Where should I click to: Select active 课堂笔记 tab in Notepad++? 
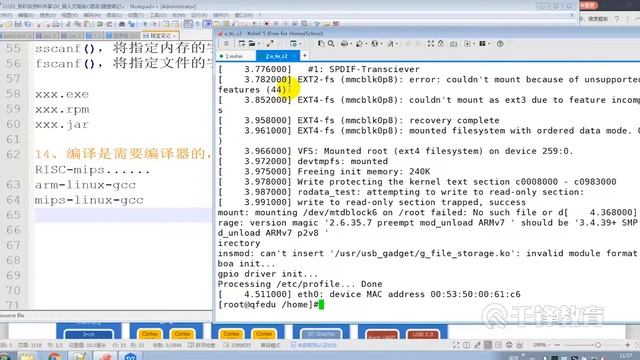coord(159,36)
